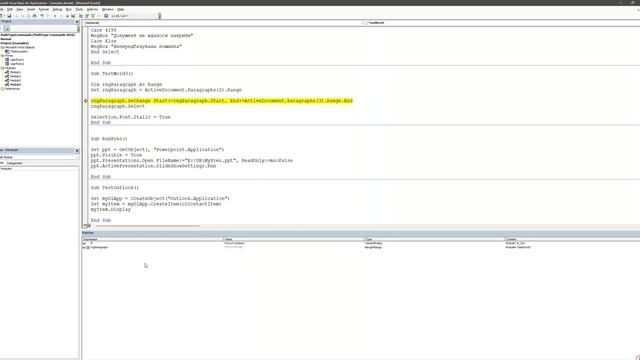Image resolution: width=640 pixels, height=360 pixels.
Task: Click the 'Sub TestOutlook()' code line
Action: 115,188
